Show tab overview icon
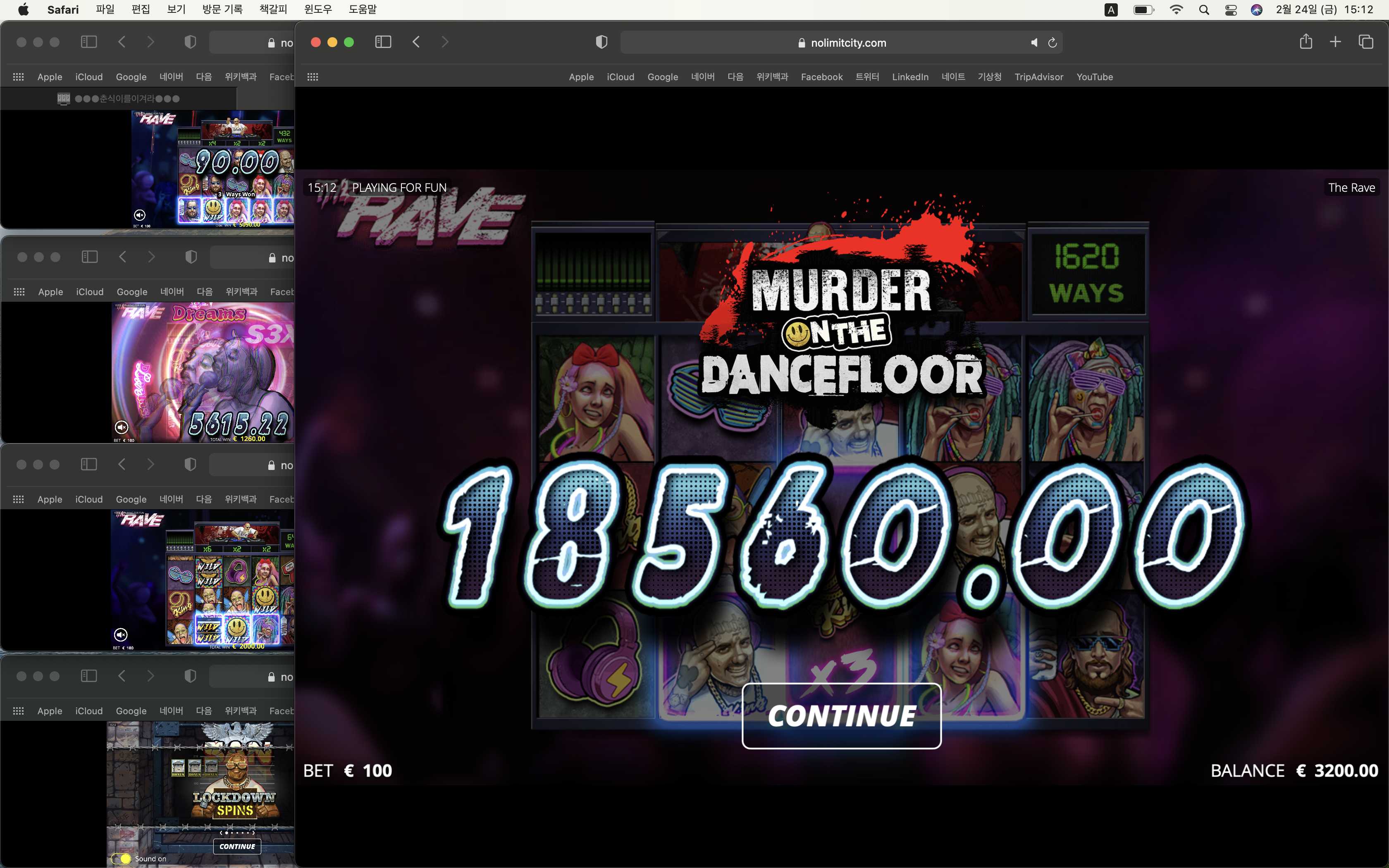 click(x=1365, y=42)
